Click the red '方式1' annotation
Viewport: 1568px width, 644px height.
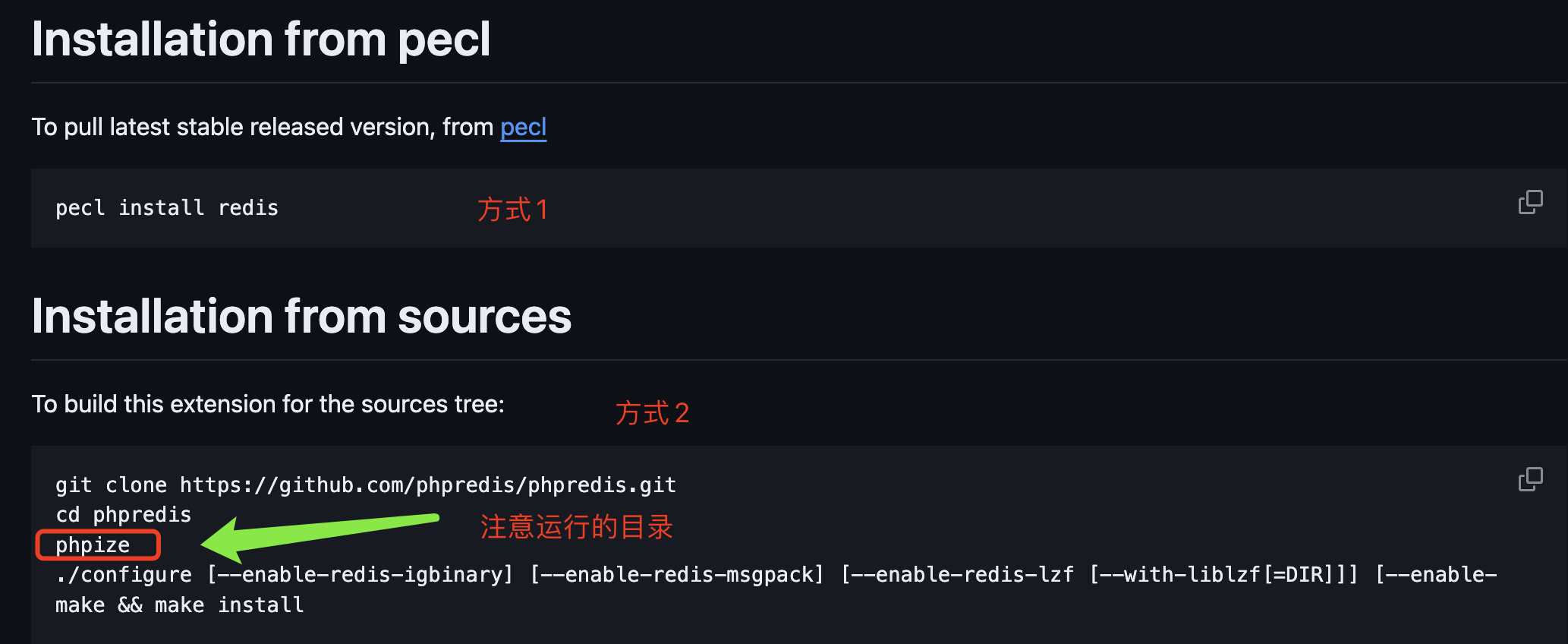512,210
